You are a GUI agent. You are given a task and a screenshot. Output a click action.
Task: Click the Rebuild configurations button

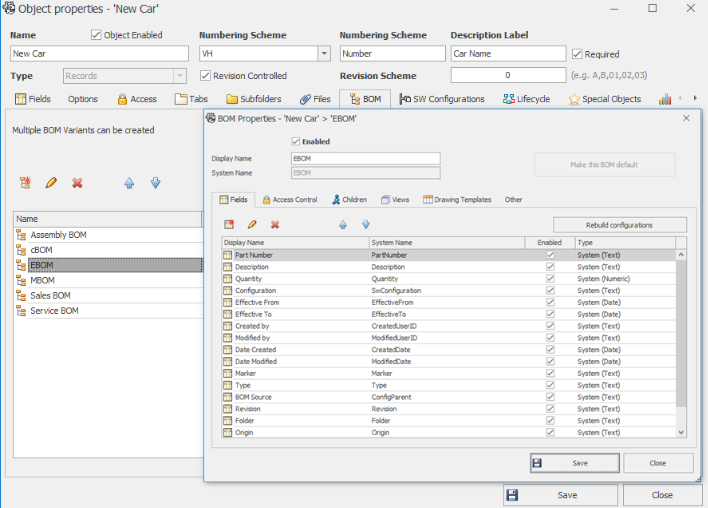click(619, 225)
